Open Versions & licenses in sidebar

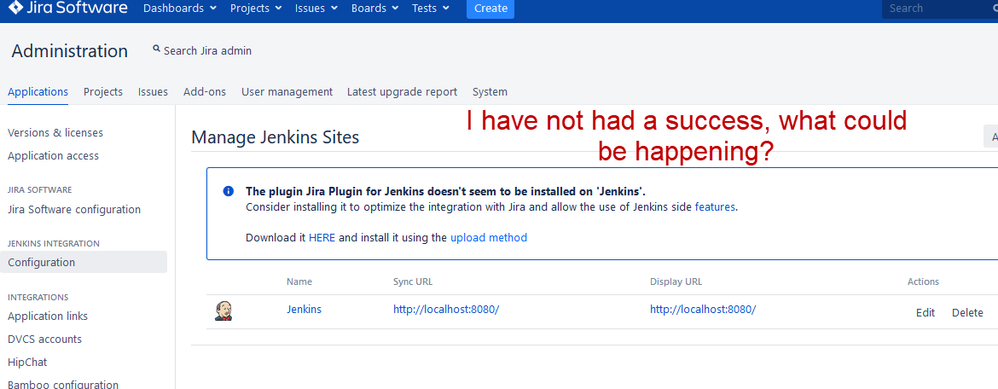[55, 132]
